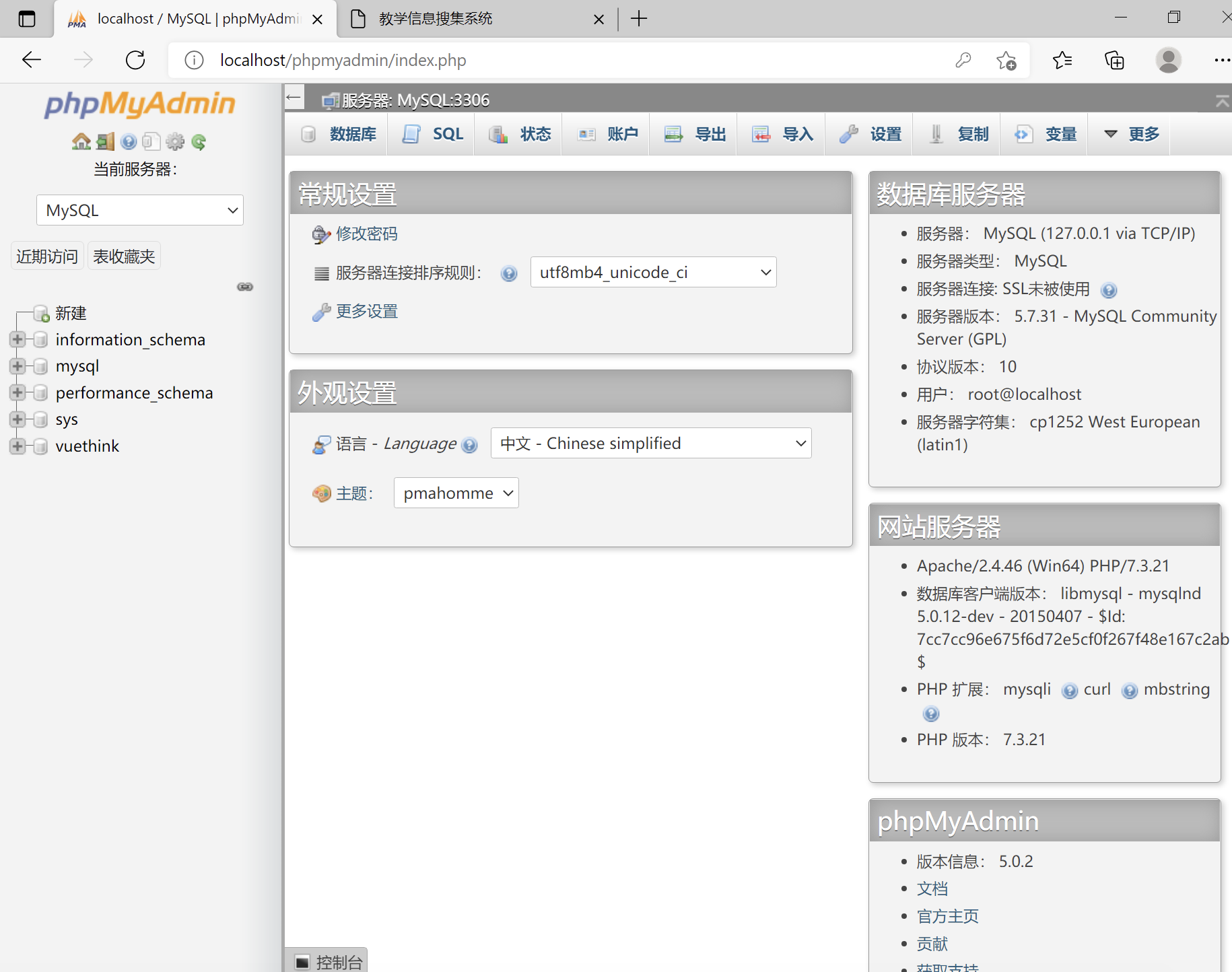Click help icon beside SSL未被使用
The height and width of the screenshot is (972, 1232).
pyautogui.click(x=1109, y=290)
